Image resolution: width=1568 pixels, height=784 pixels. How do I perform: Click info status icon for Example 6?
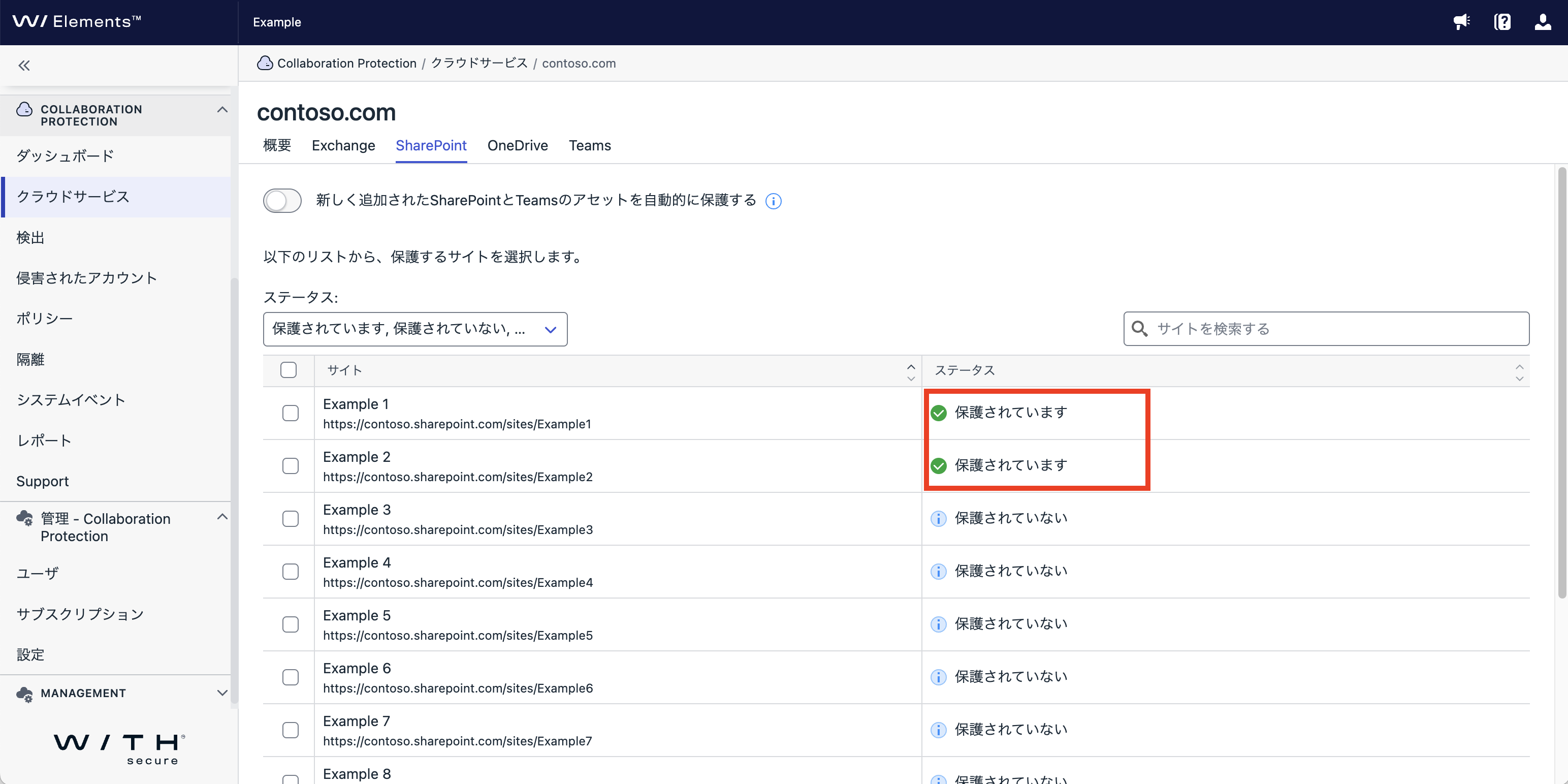tap(939, 677)
